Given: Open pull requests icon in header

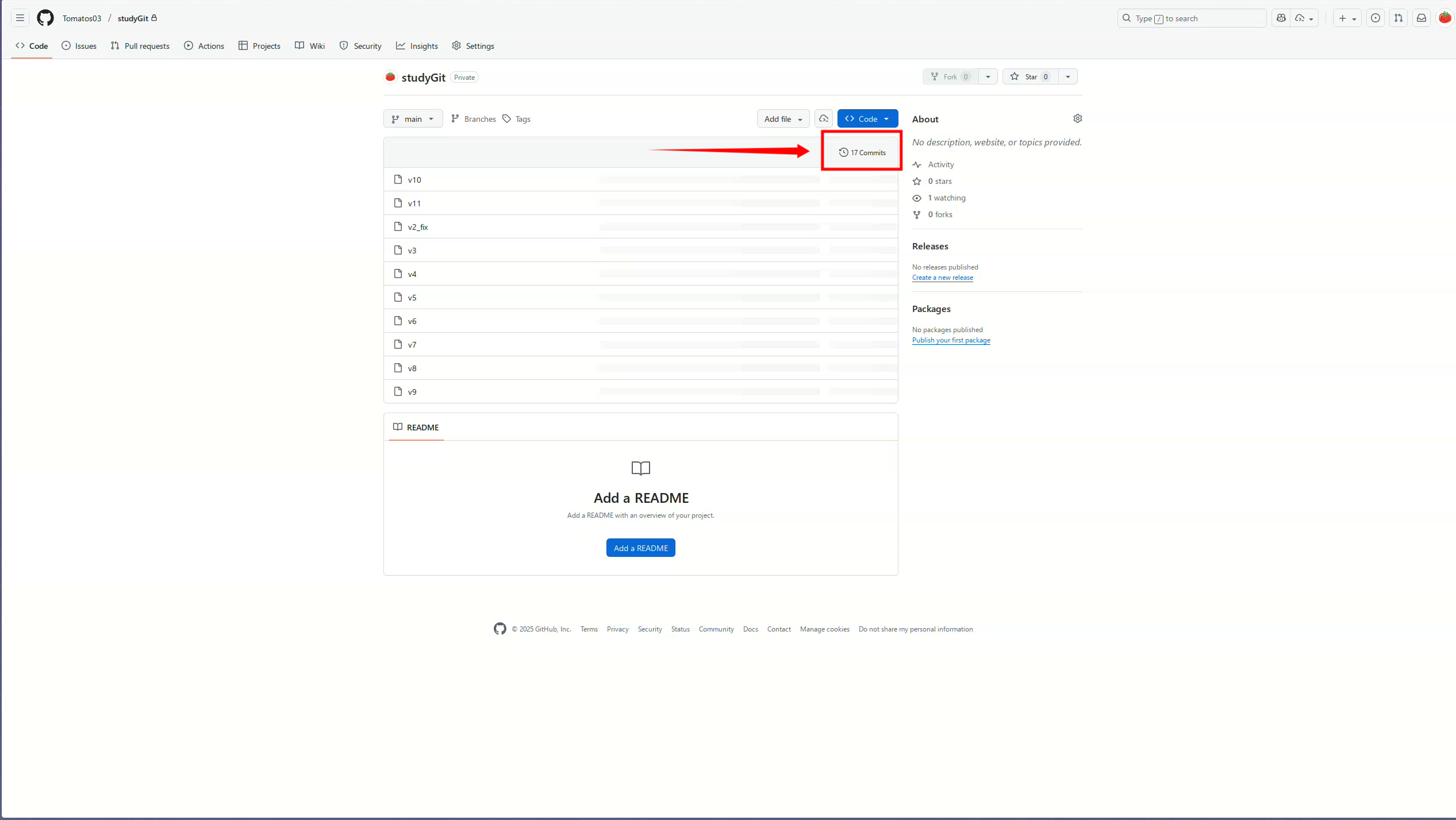Looking at the screenshot, I should point(1399,18).
